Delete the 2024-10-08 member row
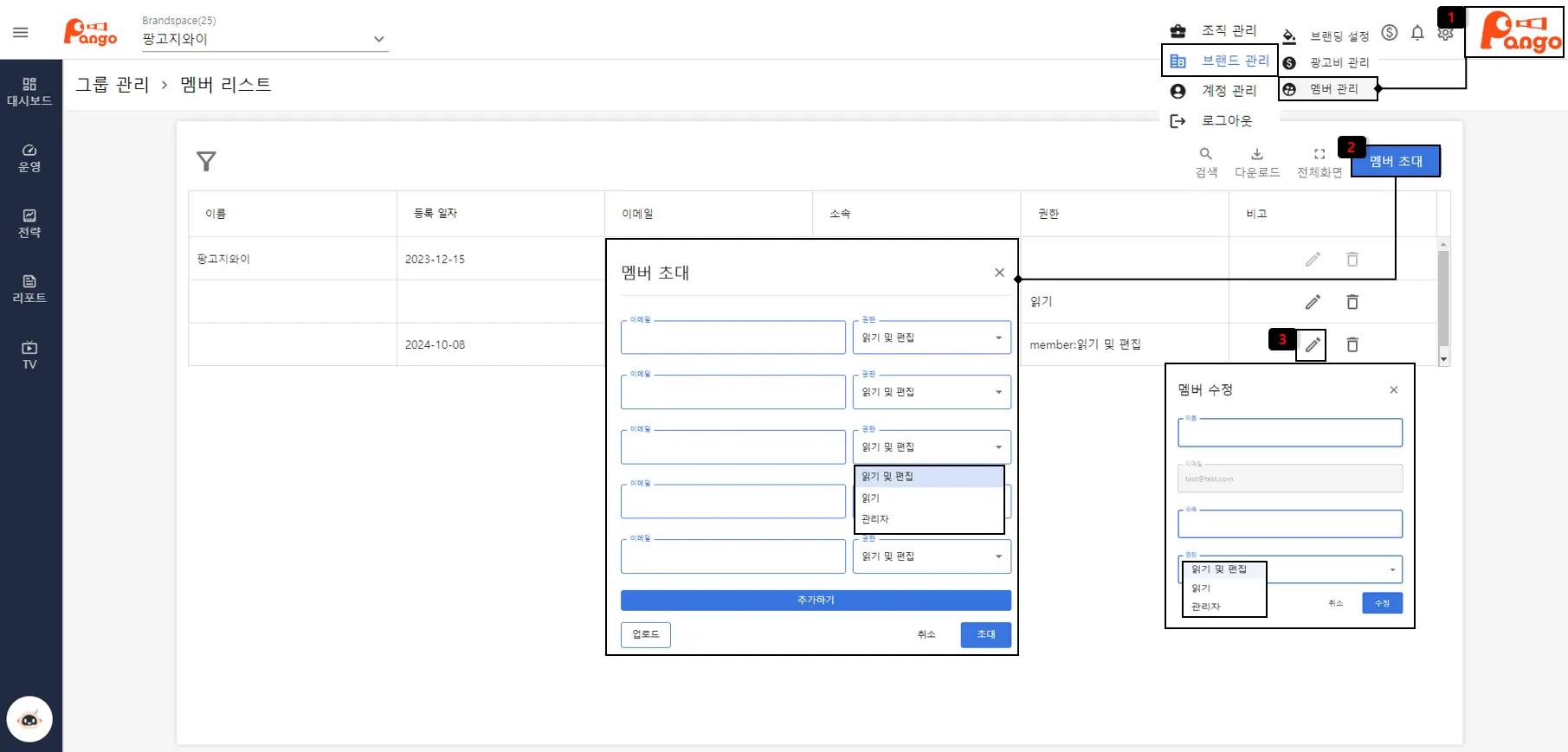Screen dimensions: 1568x752 point(1352,344)
